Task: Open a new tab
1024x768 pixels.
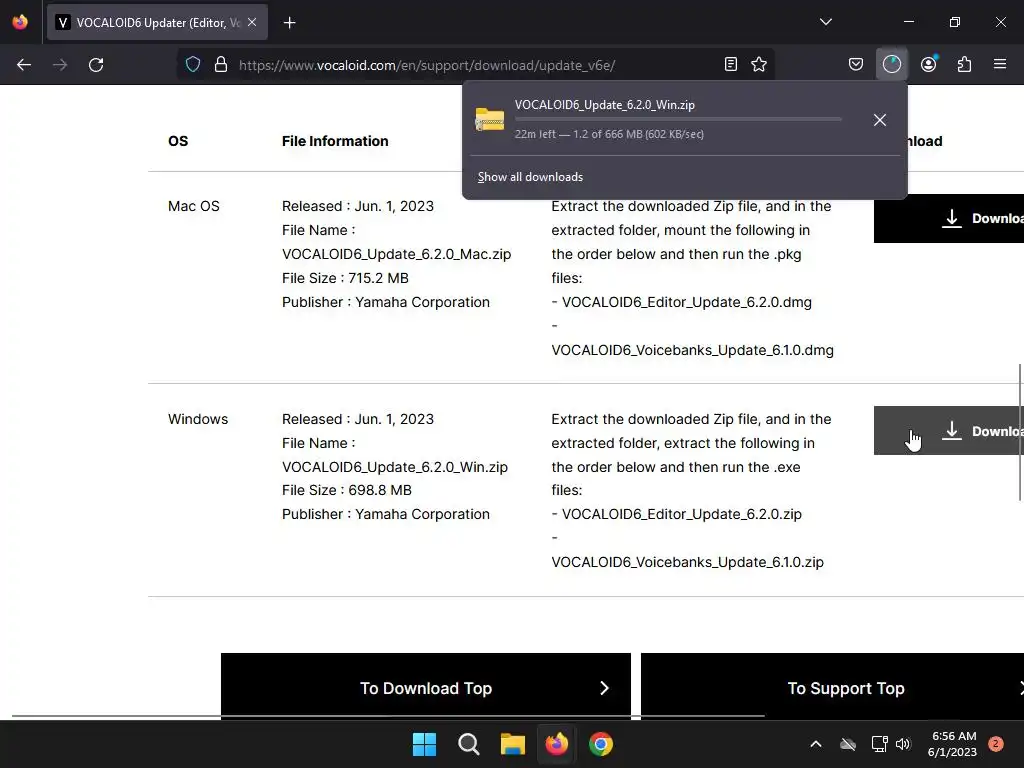Action: pos(290,23)
